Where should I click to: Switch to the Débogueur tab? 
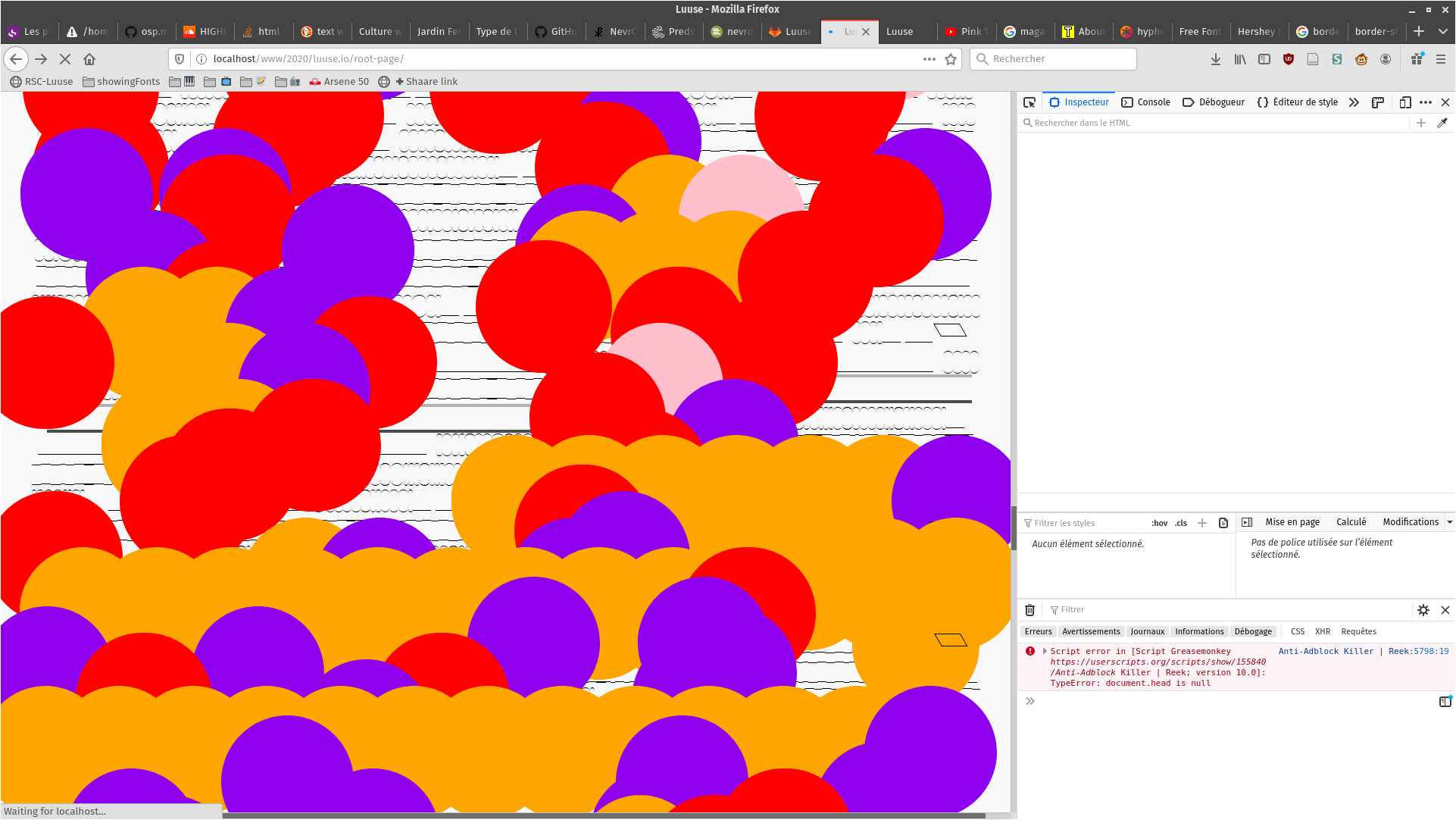[1214, 102]
